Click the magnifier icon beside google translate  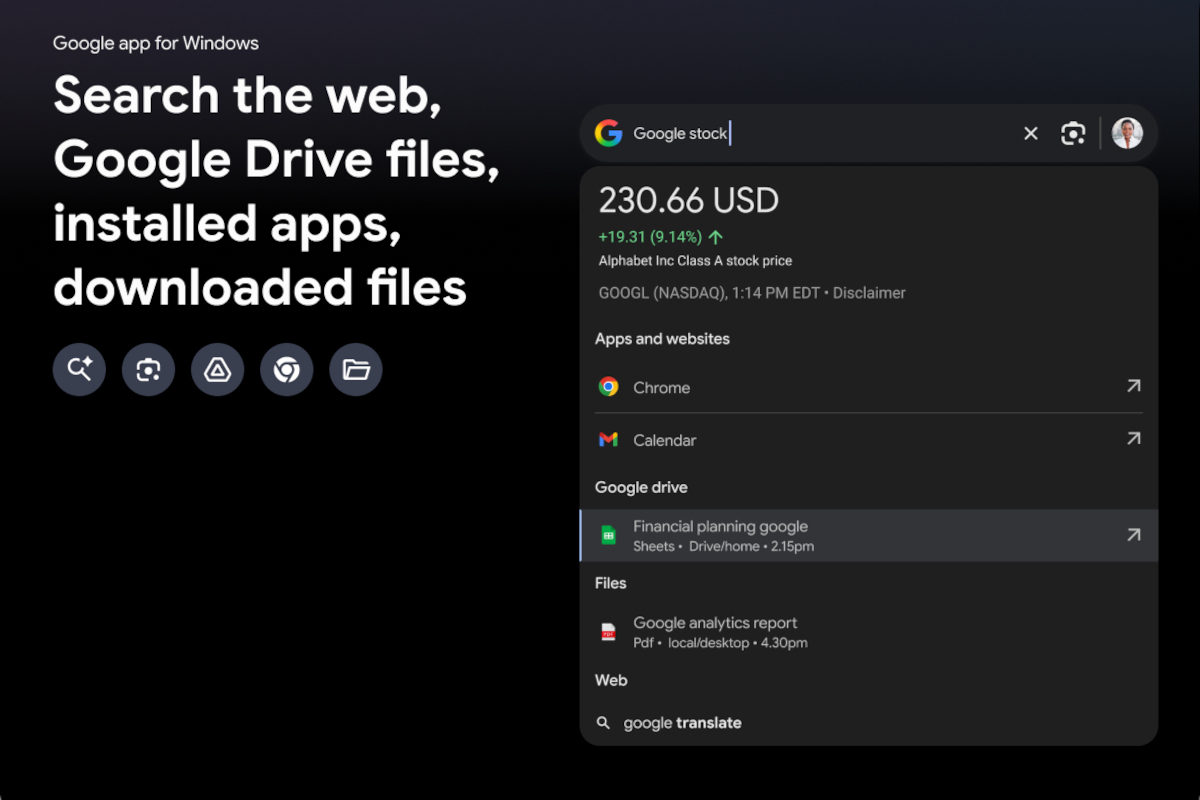point(603,722)
